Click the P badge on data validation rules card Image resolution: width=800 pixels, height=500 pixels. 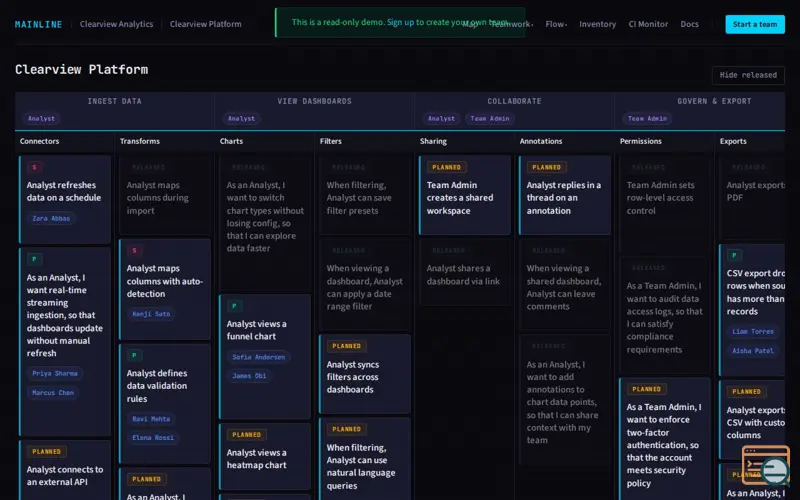135,356
